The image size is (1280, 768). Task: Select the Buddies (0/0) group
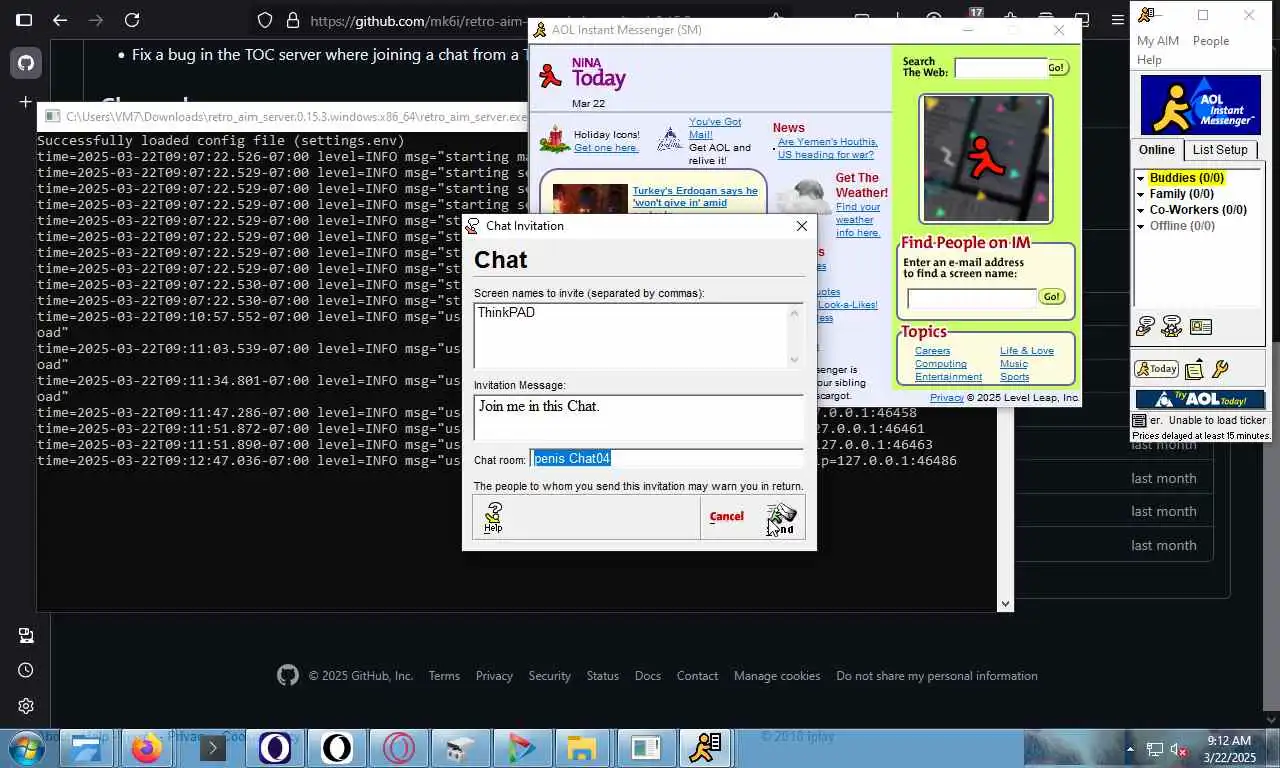[1186, 178]
